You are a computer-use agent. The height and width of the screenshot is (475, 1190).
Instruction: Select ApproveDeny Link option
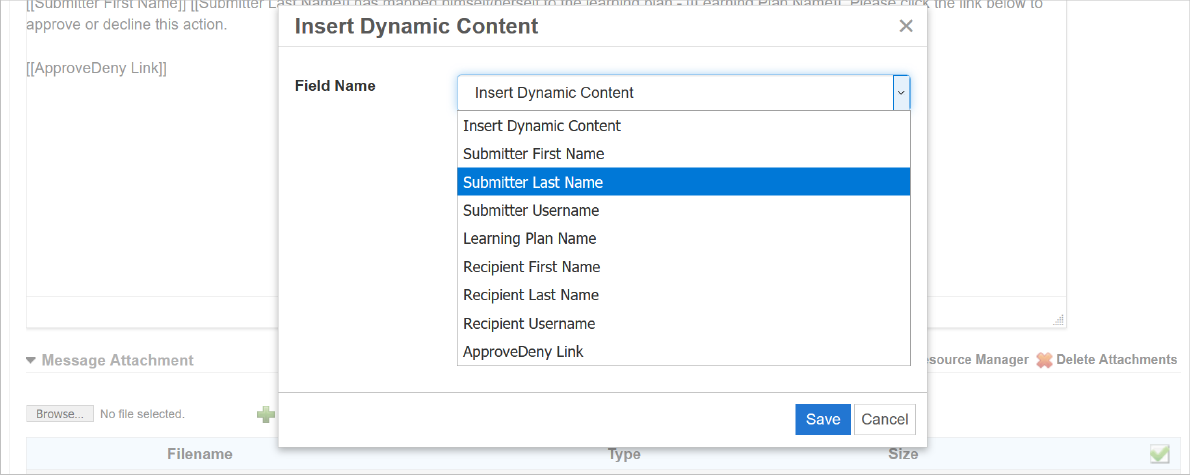pyautogui.click(x=523, y=351)
